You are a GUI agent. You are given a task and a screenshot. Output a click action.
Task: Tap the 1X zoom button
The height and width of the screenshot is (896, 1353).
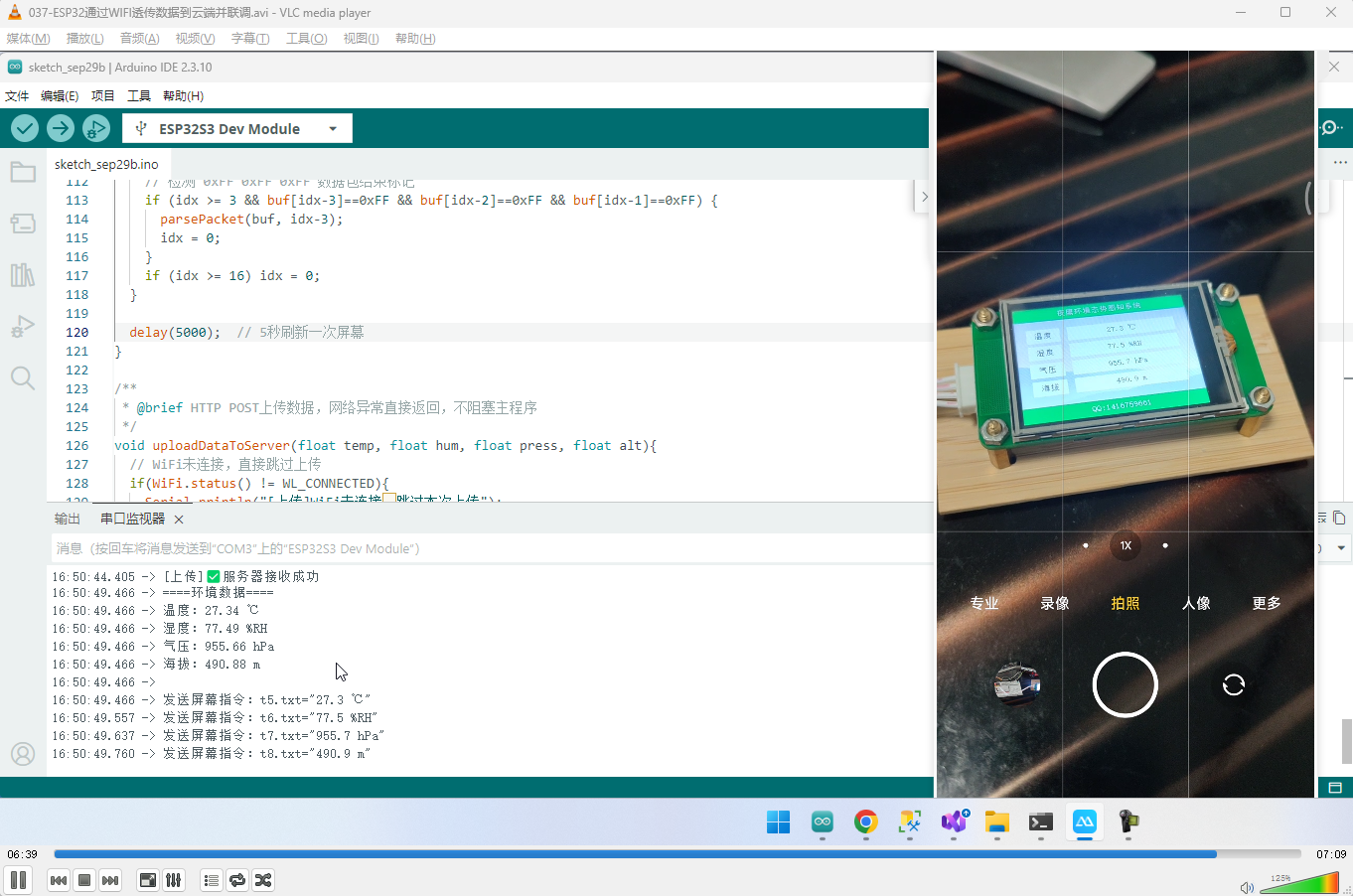click(x=1126, y=545)
